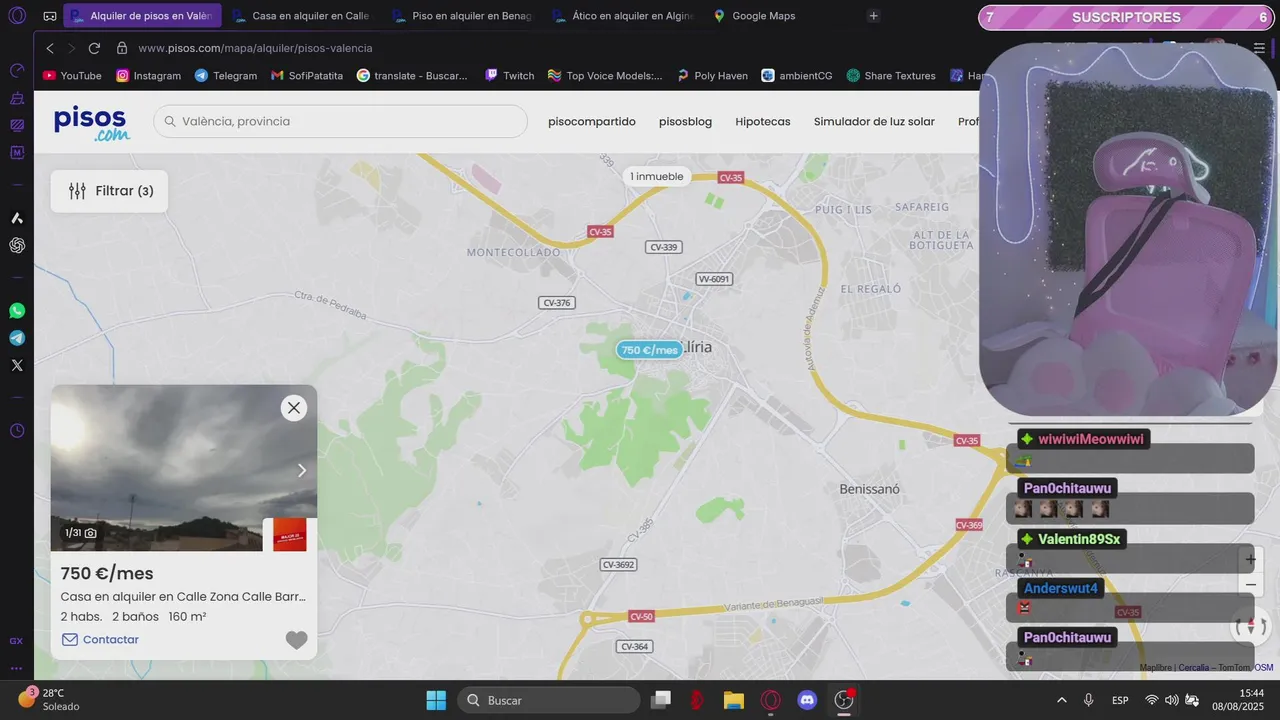Image resolution: width=1280 pixels, height=720 pixels.
Task: Open Simulador de luz solar link
Action: click(874, 122)
